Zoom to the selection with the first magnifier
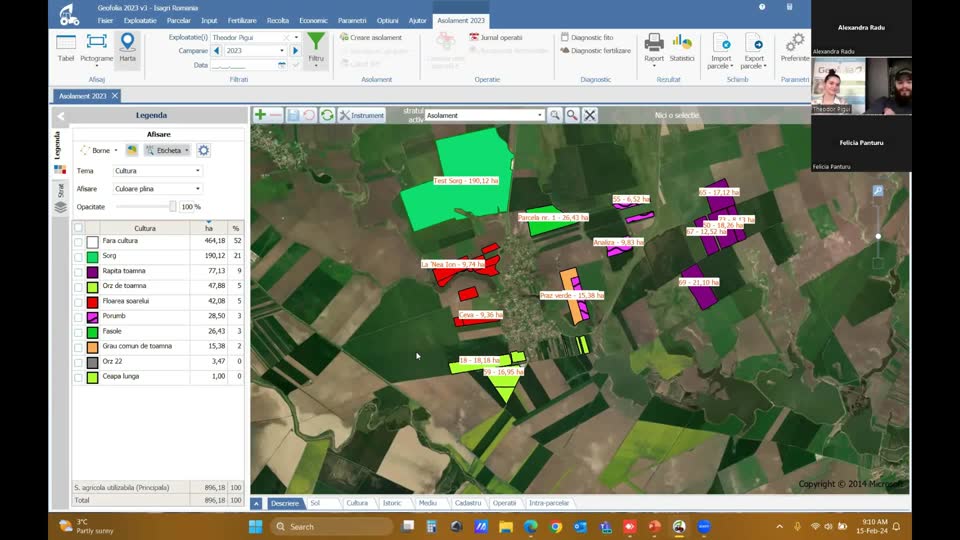Screen dimensions: 960x540 point(555,115)
